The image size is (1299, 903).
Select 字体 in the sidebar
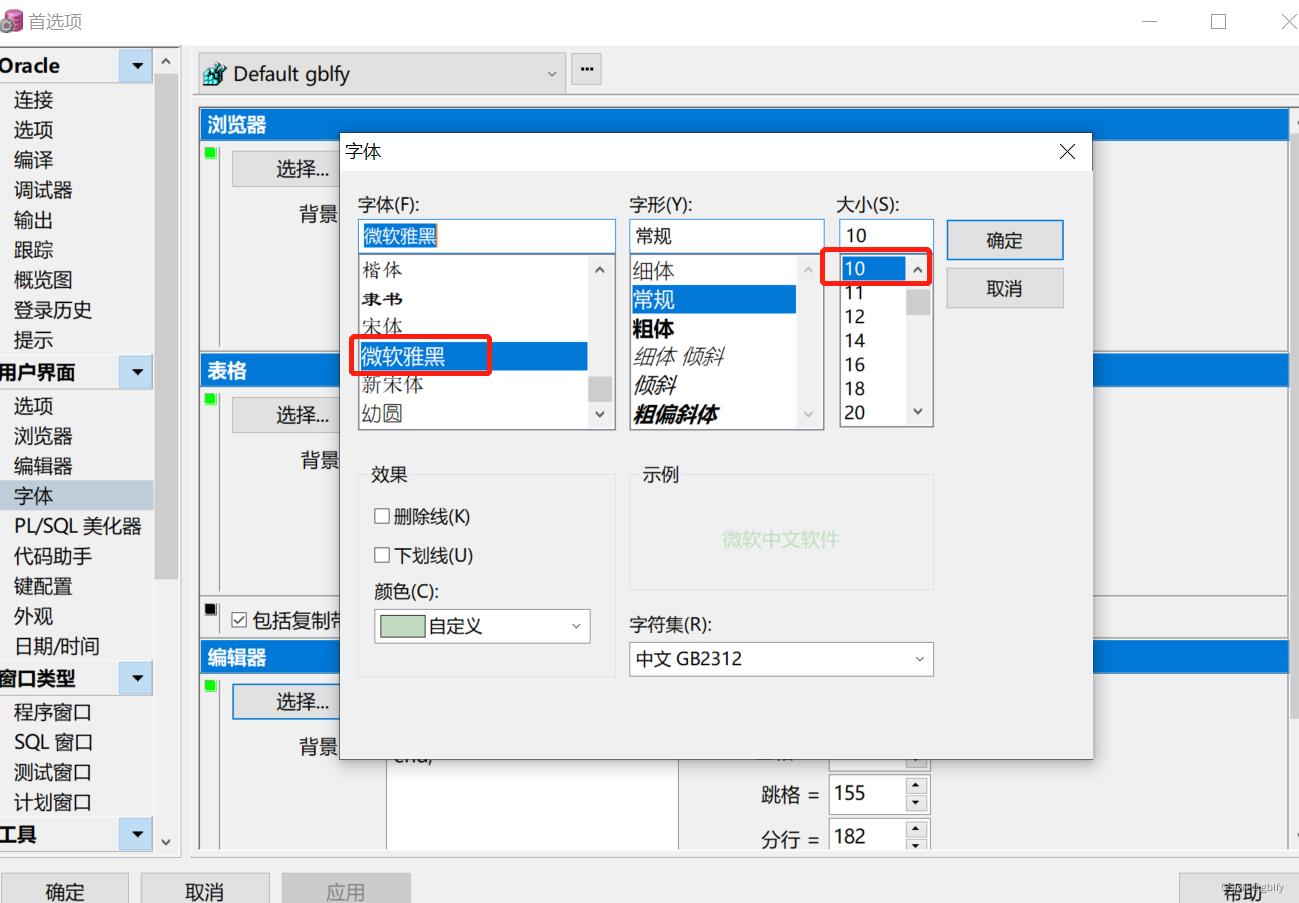pyautogui.click(x=76, y=496)
